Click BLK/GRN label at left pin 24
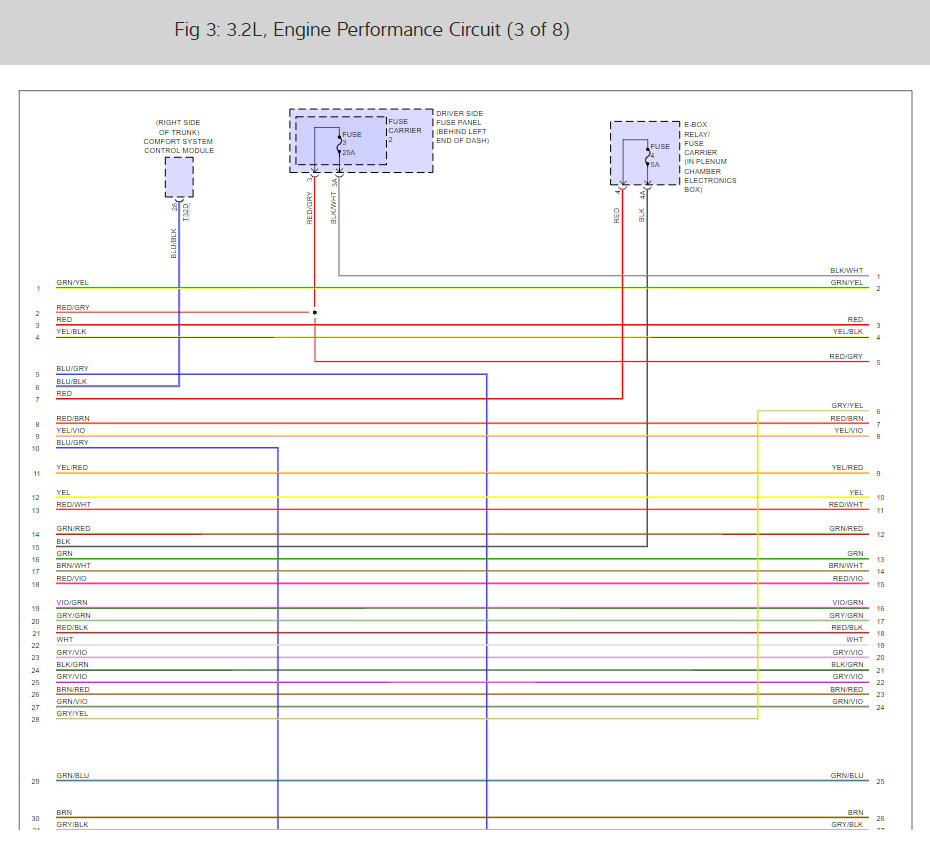The height and width of the screenshot is (847, 930). 72,665
